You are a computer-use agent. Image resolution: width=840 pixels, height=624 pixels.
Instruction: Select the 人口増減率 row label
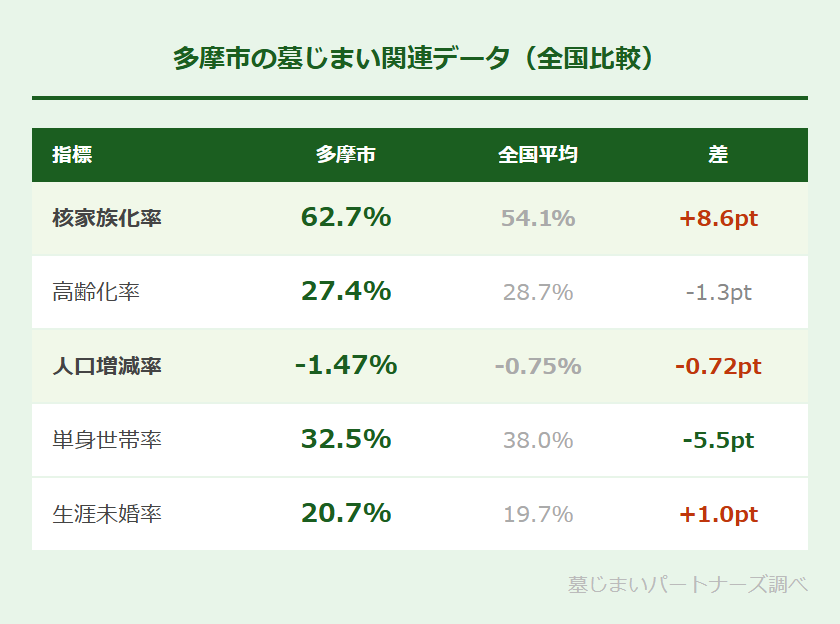coord(107,366)
